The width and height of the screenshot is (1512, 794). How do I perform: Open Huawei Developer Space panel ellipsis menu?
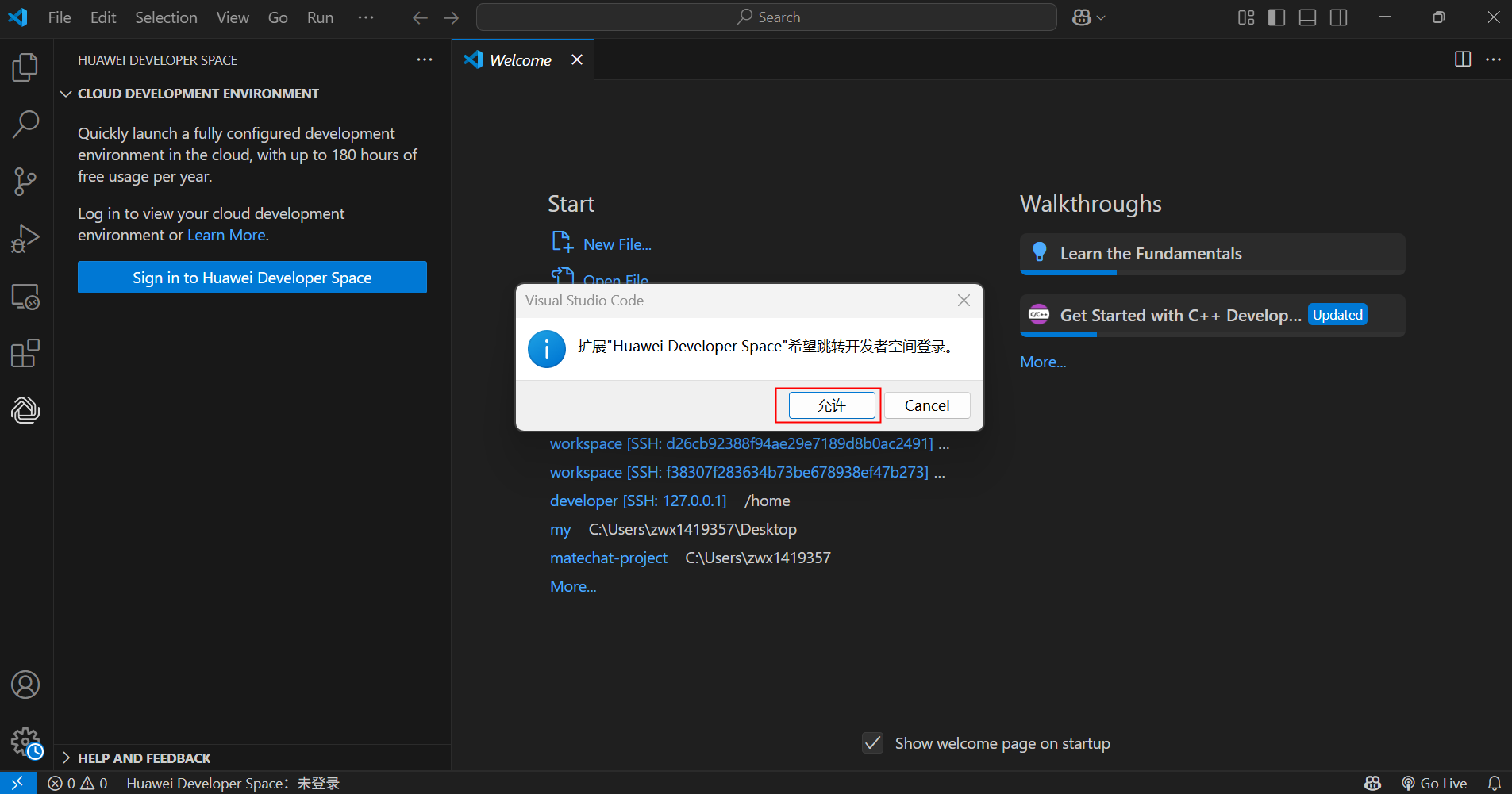click(x=425, y=59)
